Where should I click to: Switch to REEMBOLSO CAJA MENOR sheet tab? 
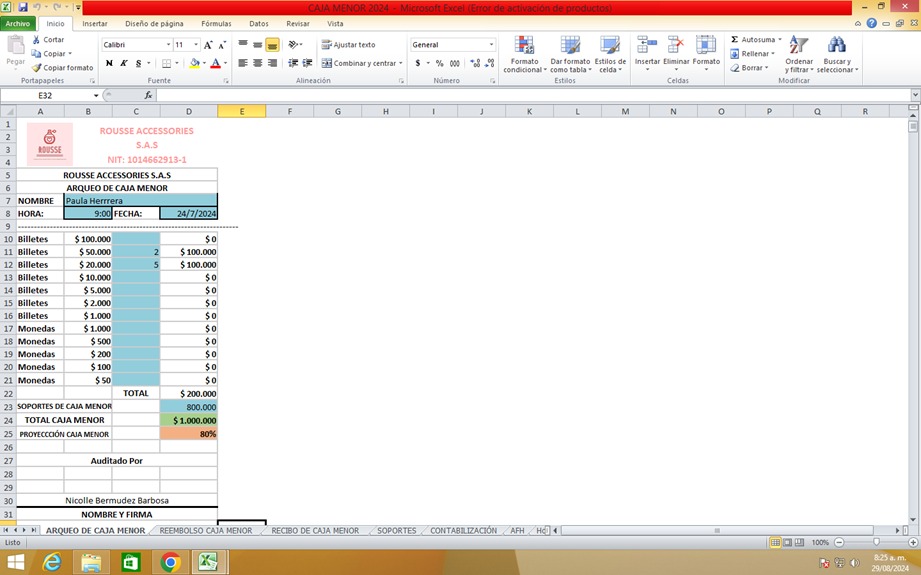tap(206, 531)
